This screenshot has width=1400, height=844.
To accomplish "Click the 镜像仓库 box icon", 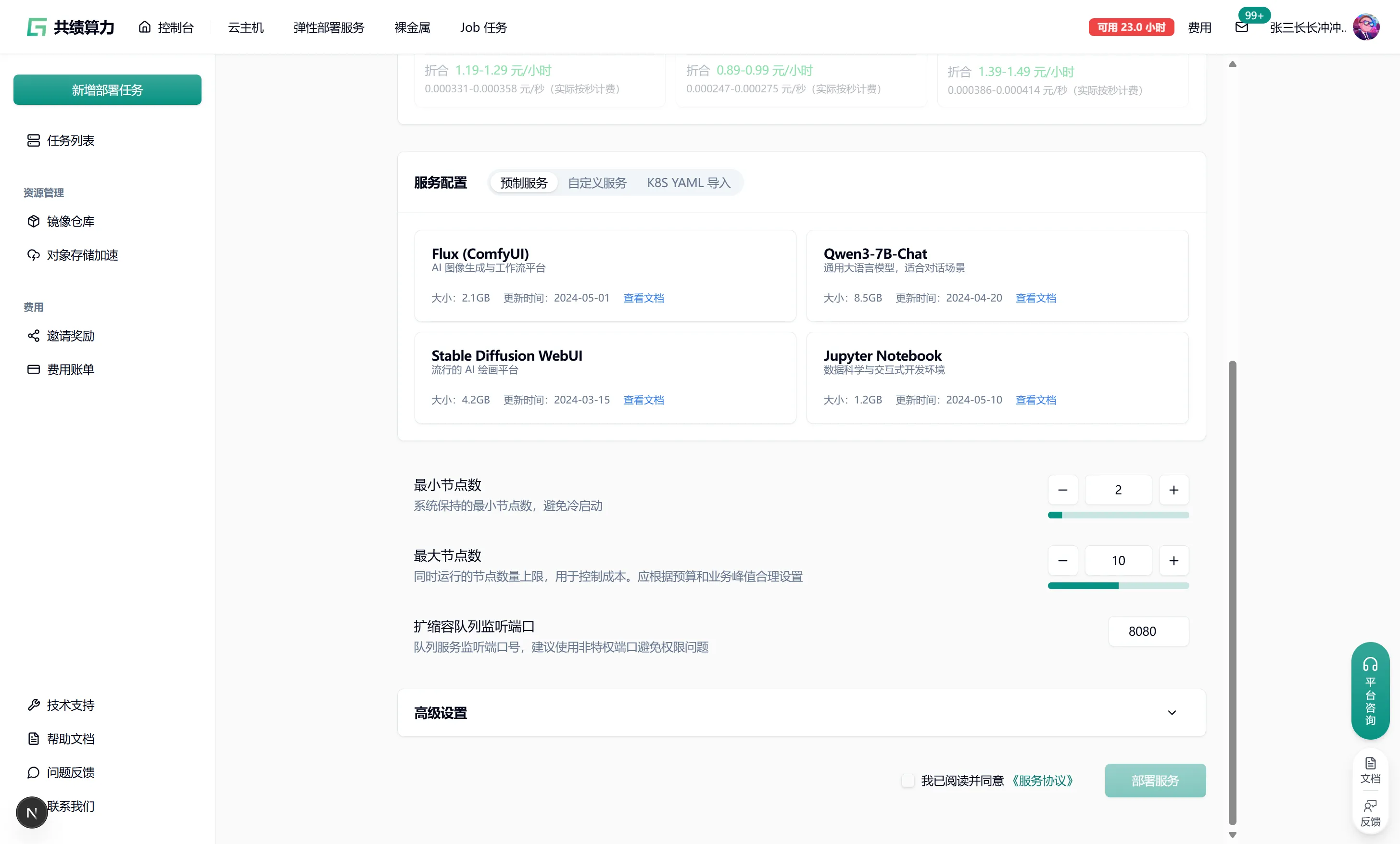I will (34, 221).
